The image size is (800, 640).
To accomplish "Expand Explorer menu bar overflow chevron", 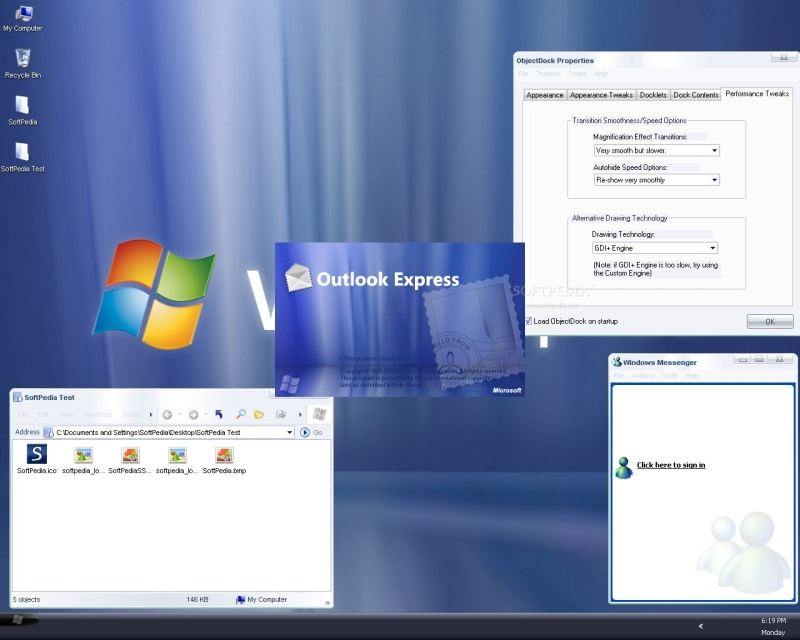I will 151,414.
